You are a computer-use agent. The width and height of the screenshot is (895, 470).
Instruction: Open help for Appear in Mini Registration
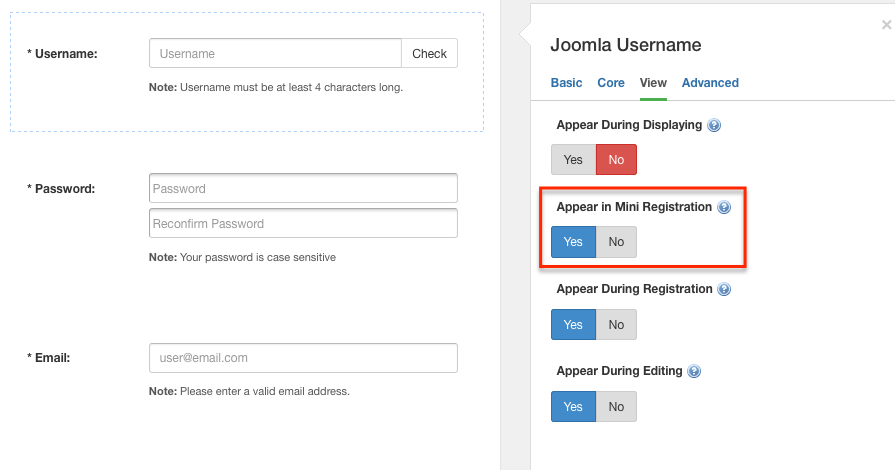[724, 207]
